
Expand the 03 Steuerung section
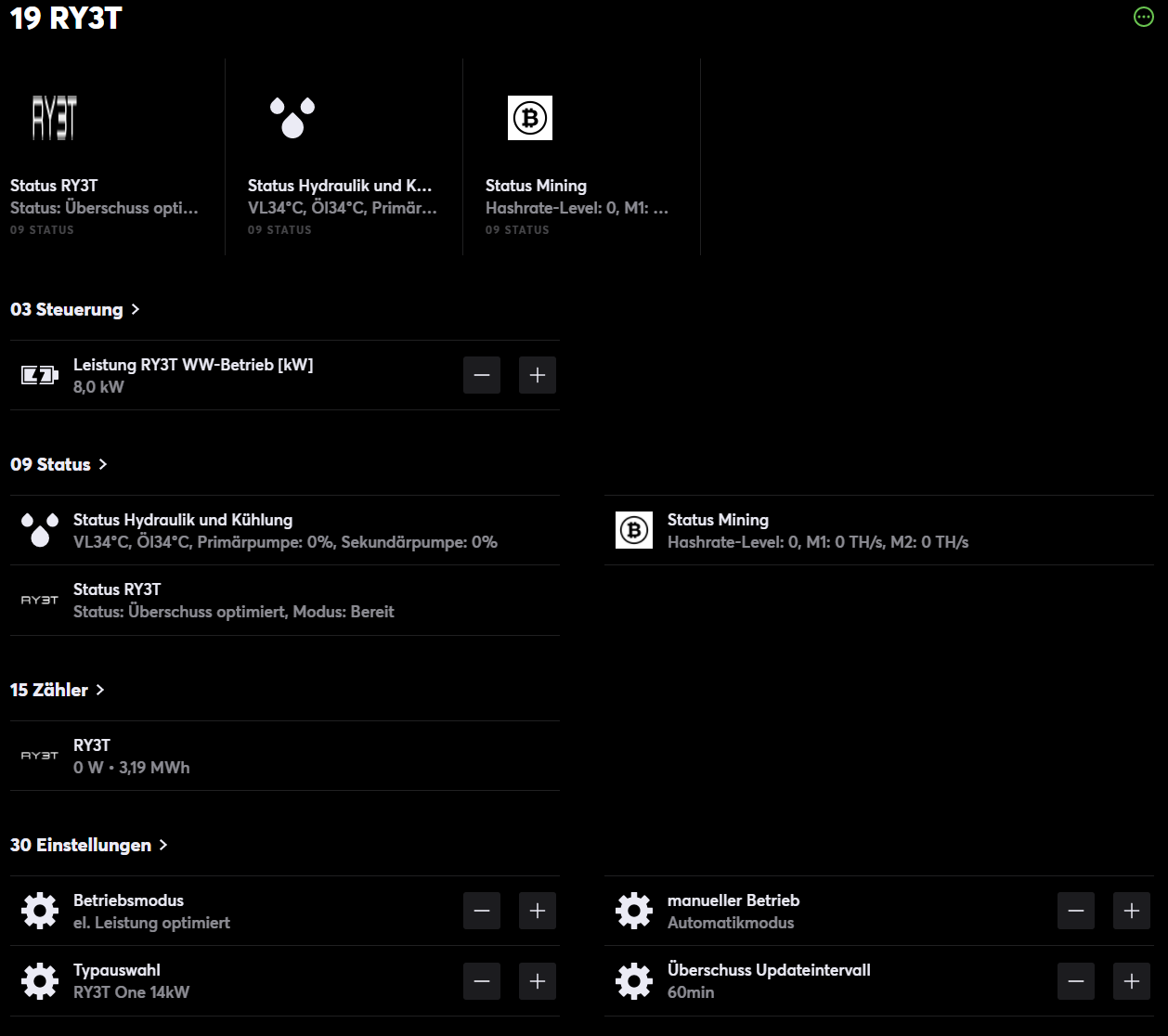click(x=74, y=309)
